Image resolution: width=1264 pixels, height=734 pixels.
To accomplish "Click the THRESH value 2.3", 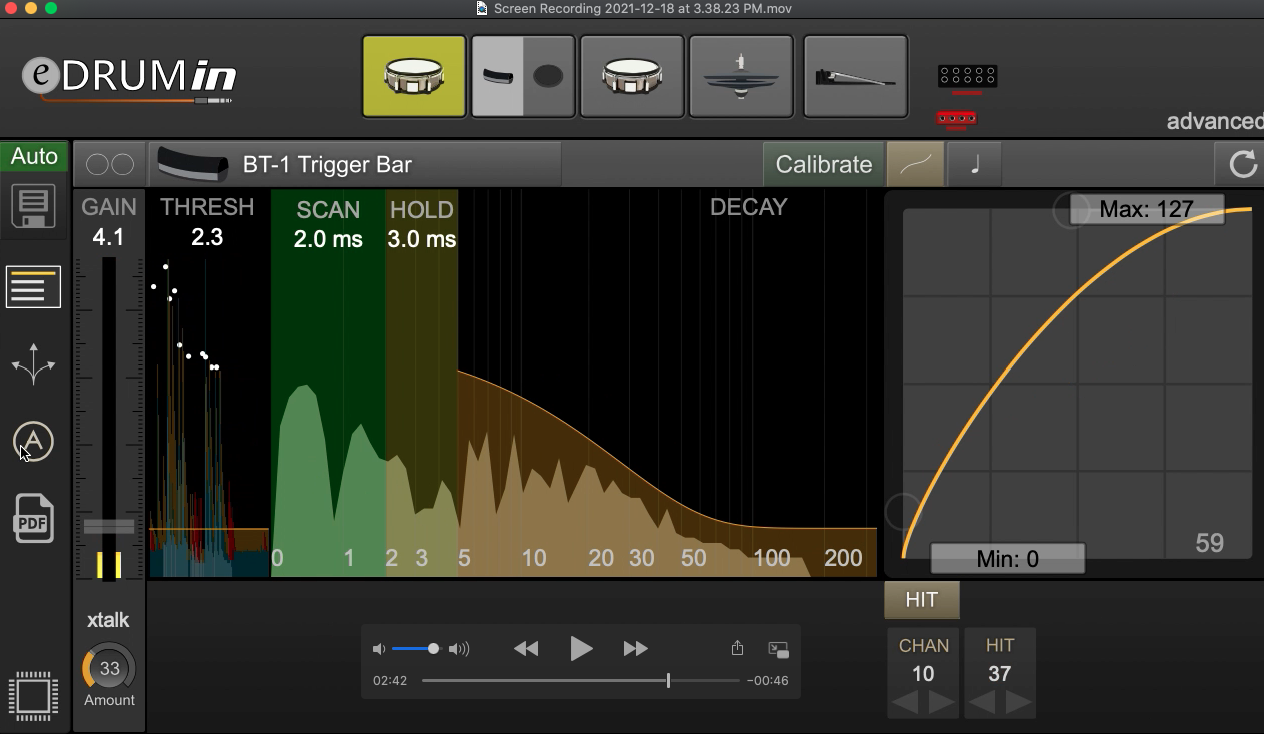I will tap(207, 238).
